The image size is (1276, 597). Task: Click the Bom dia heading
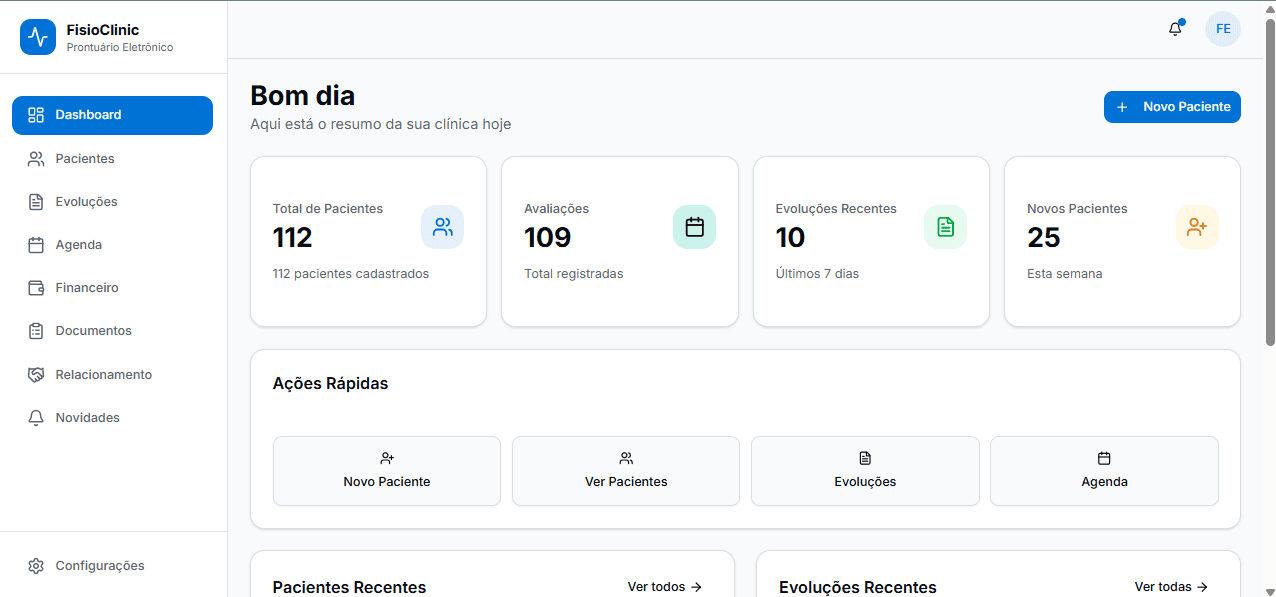pyautogui.click(x=302, y=96)
